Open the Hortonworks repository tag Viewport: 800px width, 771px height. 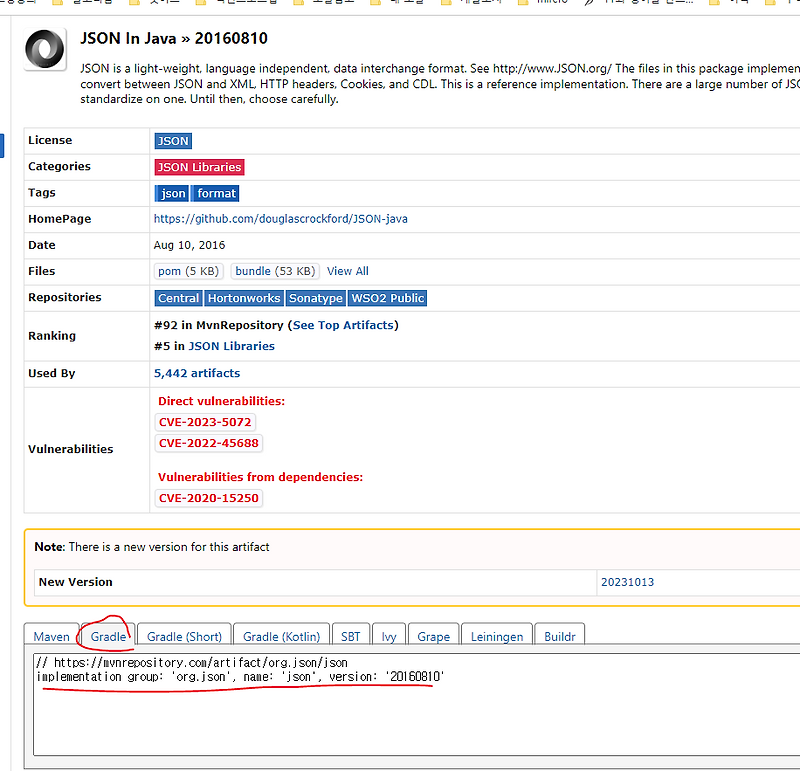point(244,298)
